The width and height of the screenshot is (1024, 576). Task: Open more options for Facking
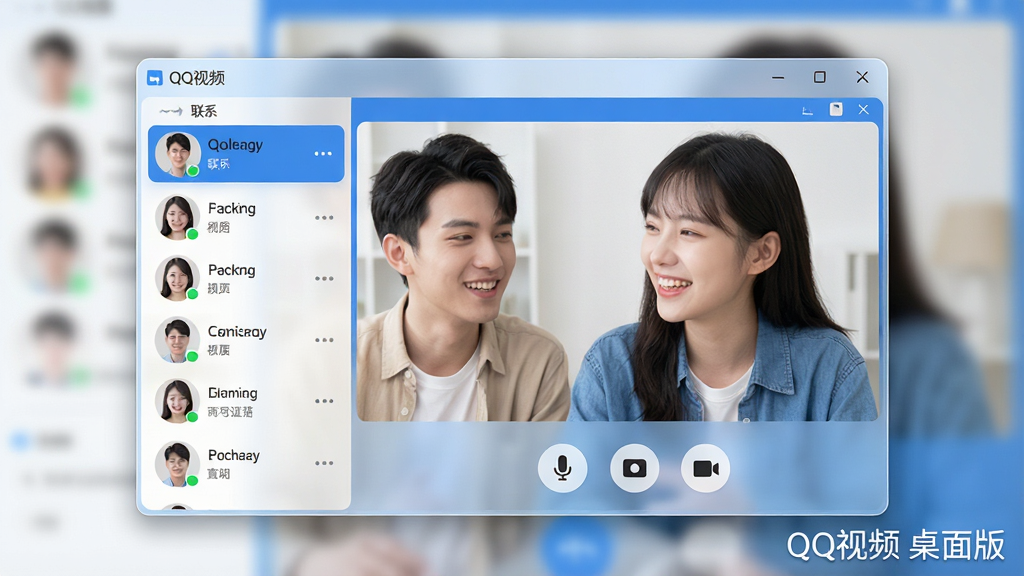(x=324, y=217)
